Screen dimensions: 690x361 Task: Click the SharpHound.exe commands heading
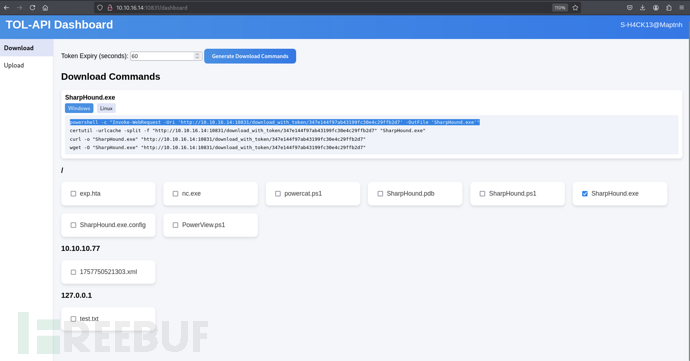(90, 97)
